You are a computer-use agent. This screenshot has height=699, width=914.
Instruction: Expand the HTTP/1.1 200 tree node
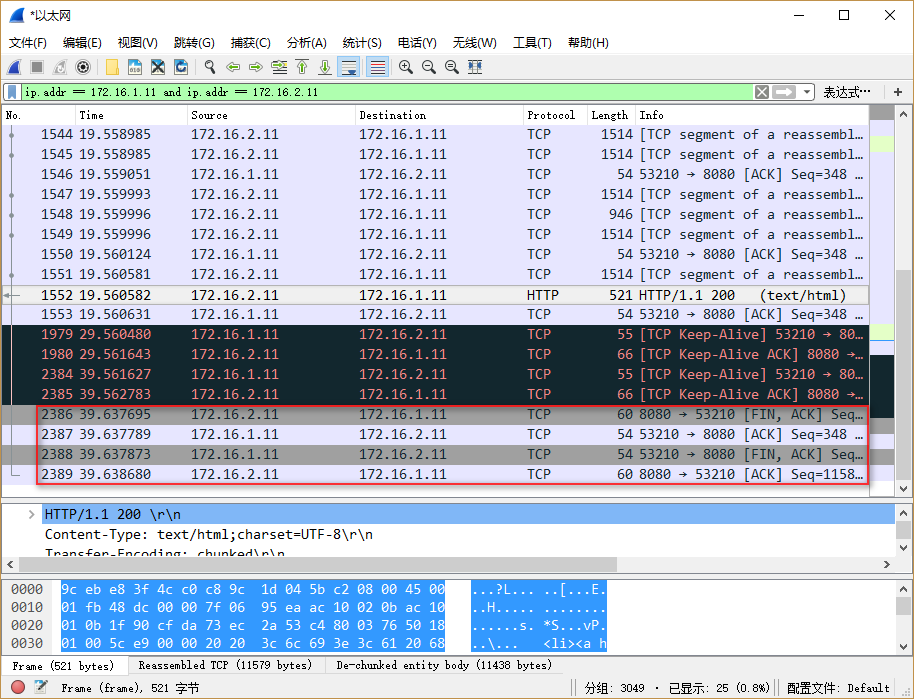(x=31, y=515)
